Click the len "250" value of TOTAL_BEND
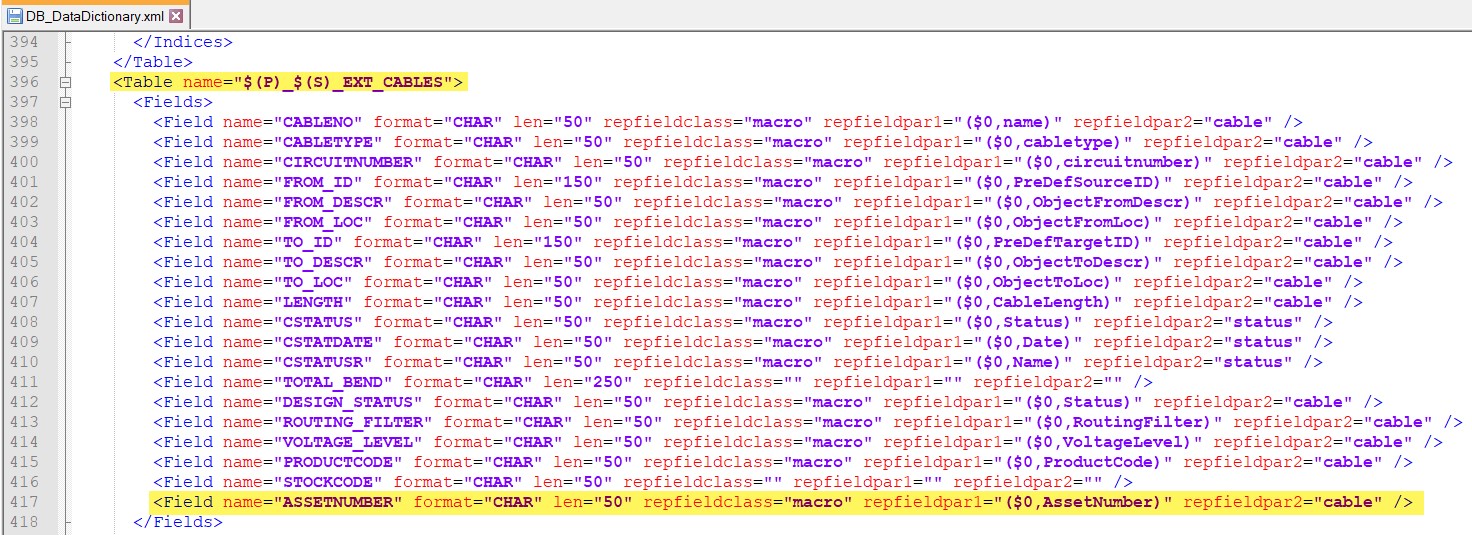The image size is (1472, 535). click(x=608, y=382)
